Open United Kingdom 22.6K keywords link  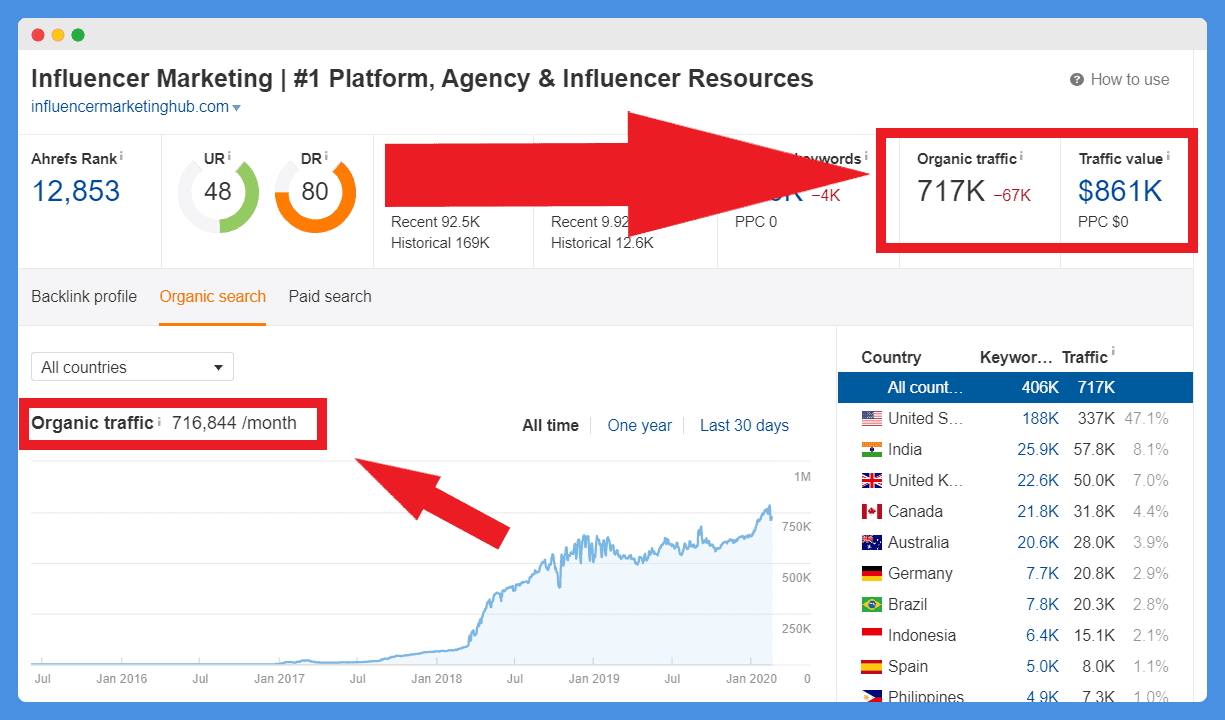[1039, 480]
